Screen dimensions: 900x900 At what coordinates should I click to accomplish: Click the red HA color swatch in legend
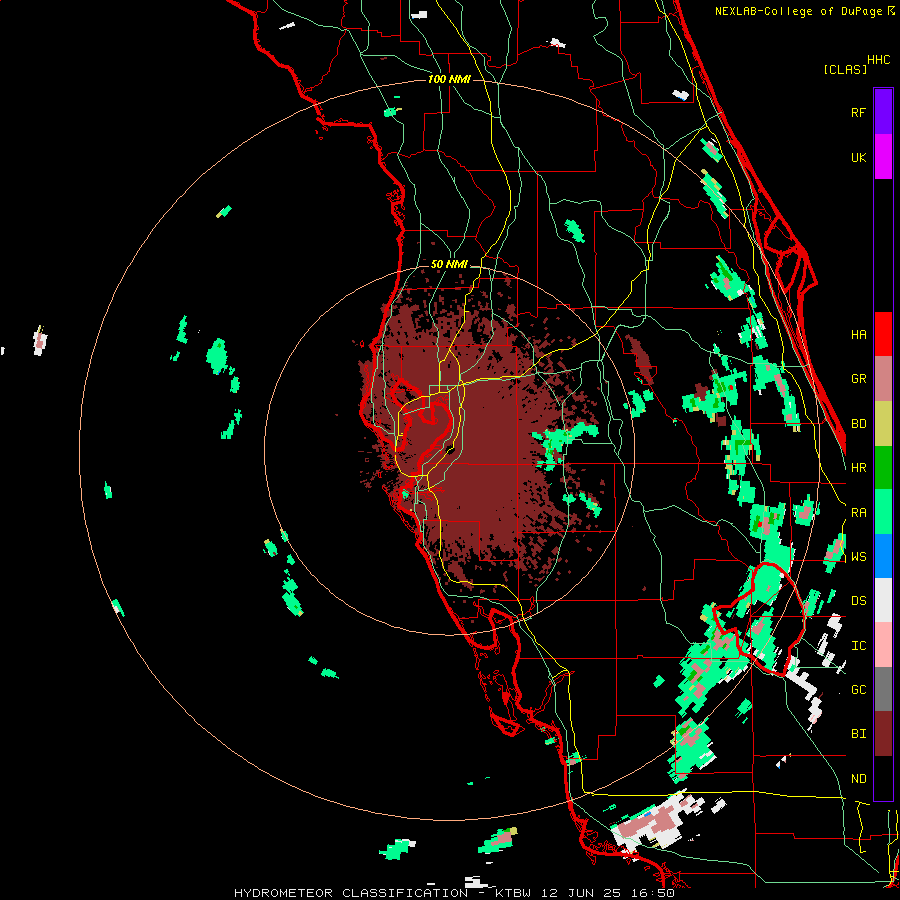click(883, 334)
